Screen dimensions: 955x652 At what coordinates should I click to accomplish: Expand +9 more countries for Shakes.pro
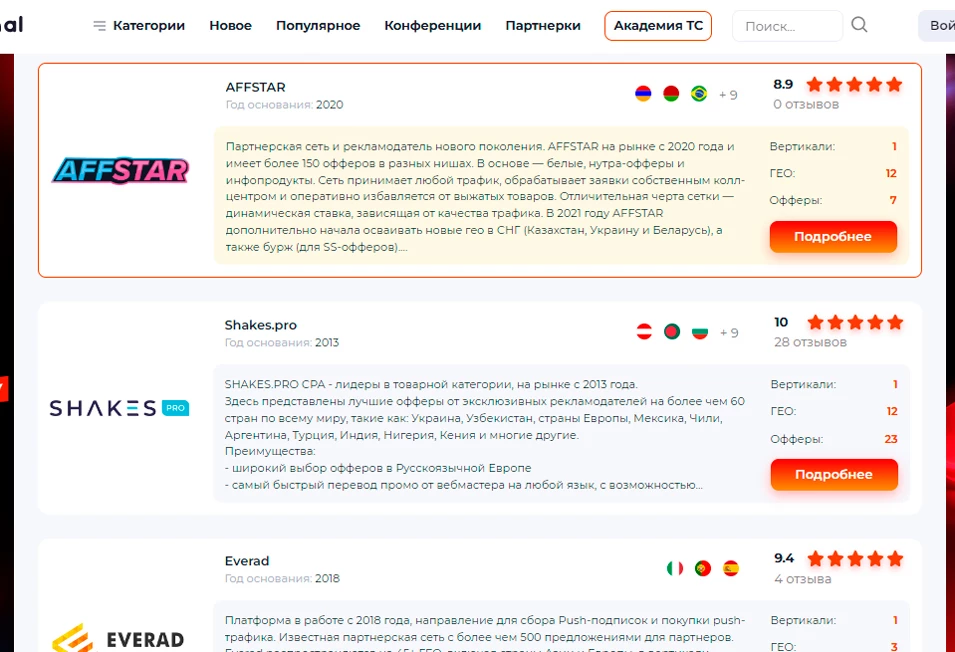729,333
